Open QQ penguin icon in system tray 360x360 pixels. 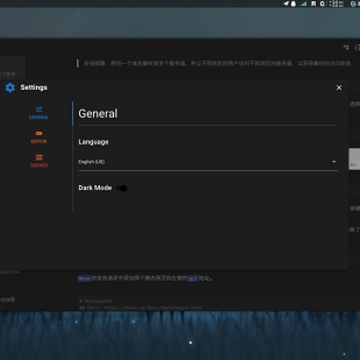(x=294, y=4)
